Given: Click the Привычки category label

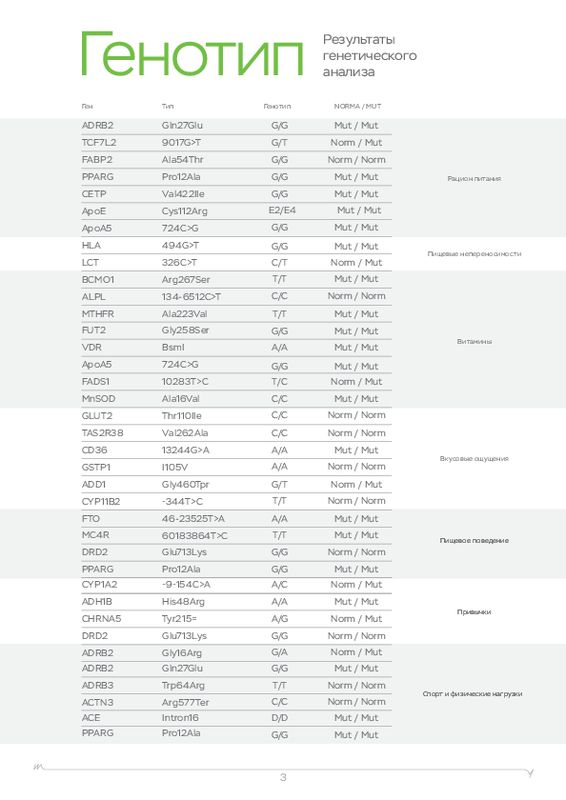Looking at the screenshot, I should (x=474, y=612).
